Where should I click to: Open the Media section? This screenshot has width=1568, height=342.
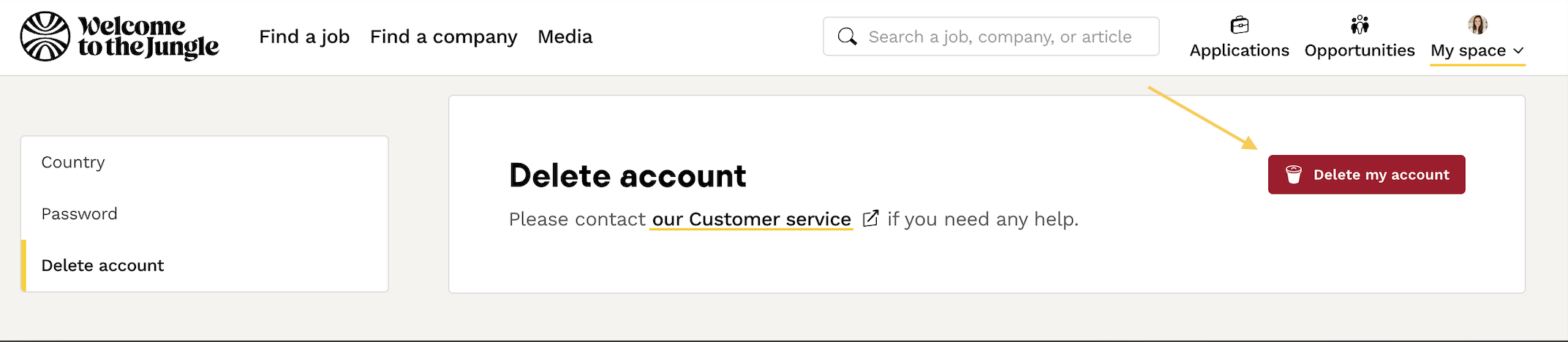[565, 37]
